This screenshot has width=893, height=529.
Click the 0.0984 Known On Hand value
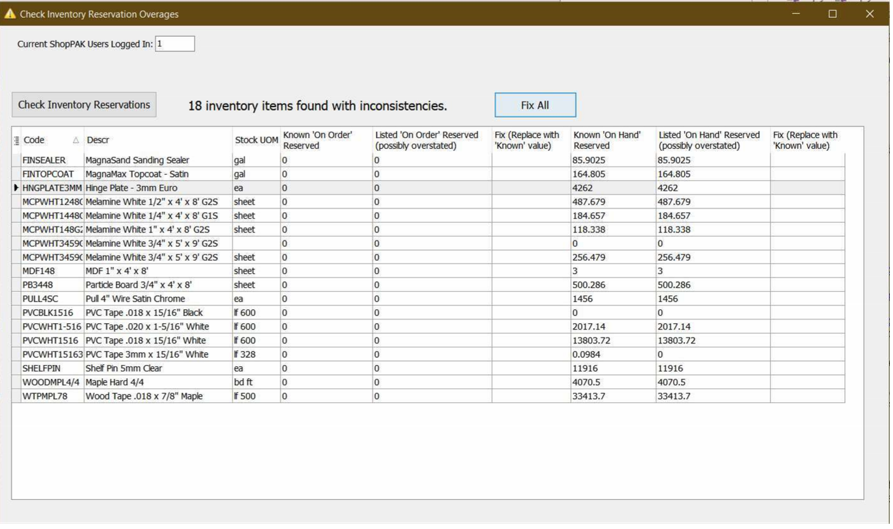point(611,355)
